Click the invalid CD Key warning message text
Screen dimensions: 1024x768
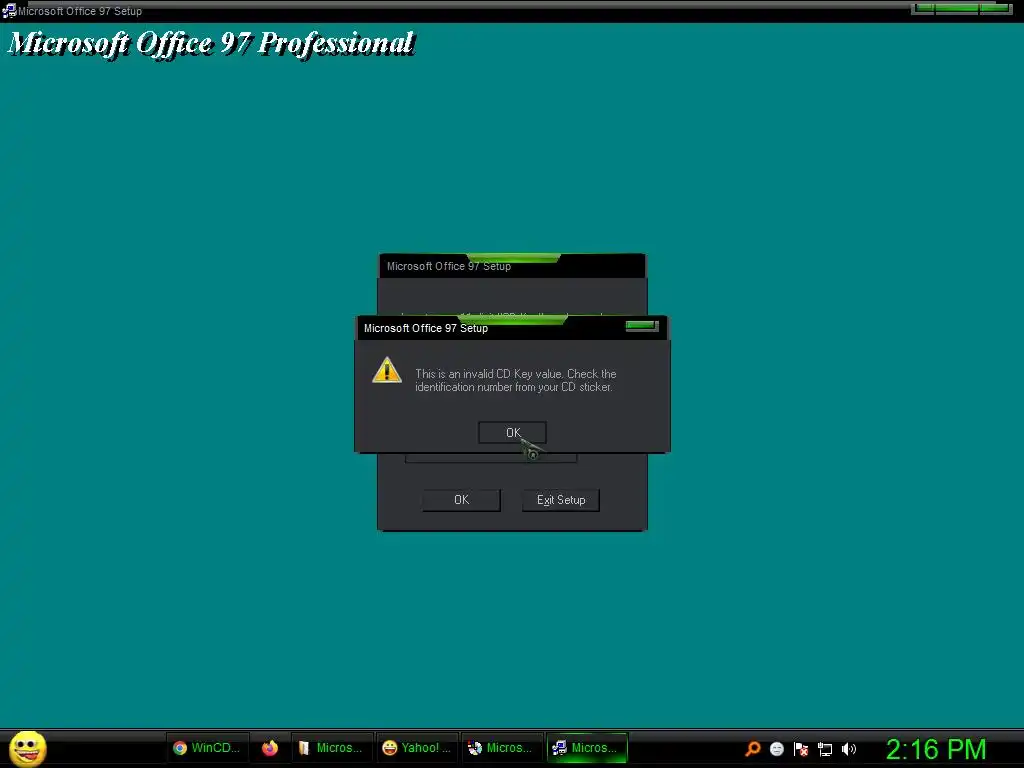515,380
